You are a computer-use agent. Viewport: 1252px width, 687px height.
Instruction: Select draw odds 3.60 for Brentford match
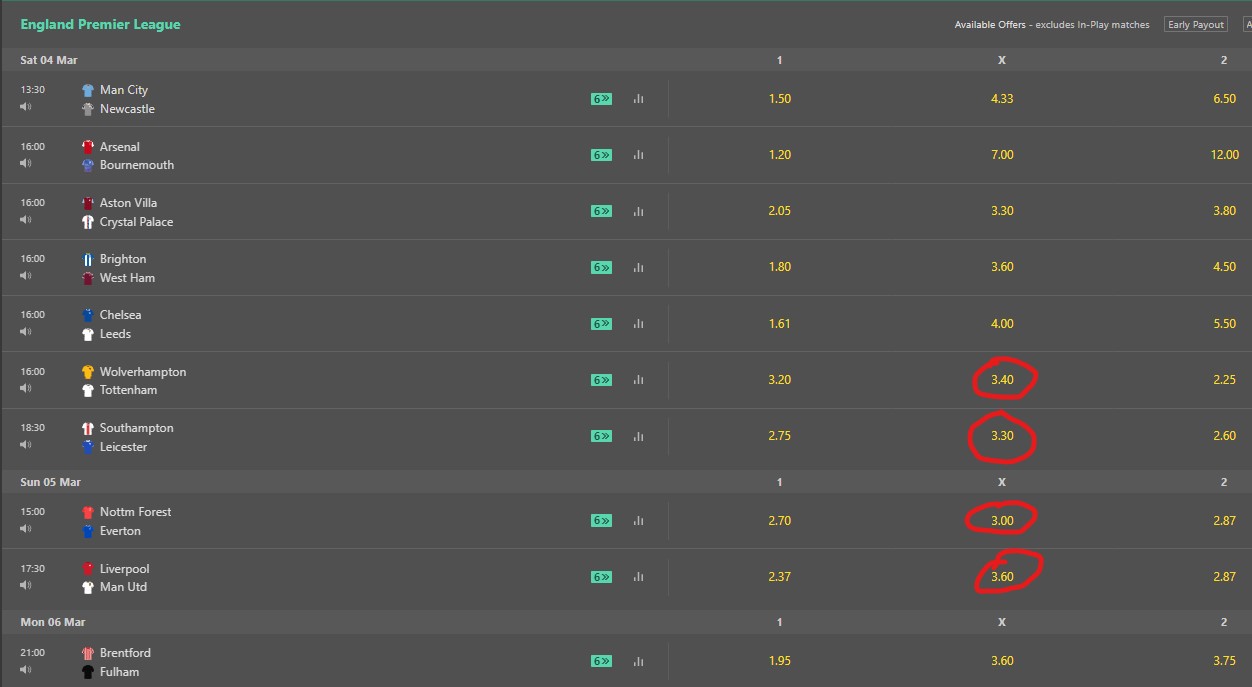(1002, 661)
